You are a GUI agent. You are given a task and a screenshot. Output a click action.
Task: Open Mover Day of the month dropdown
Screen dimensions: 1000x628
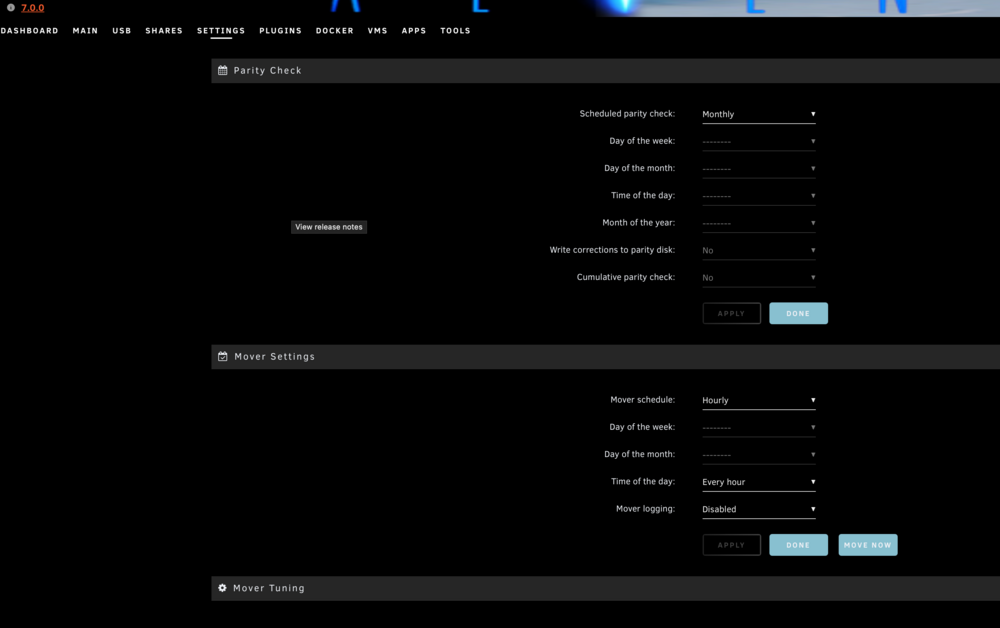(x=759, y=455)
